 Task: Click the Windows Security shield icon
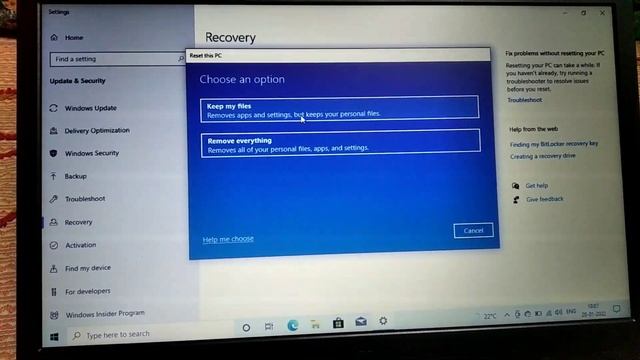[53, 153]
